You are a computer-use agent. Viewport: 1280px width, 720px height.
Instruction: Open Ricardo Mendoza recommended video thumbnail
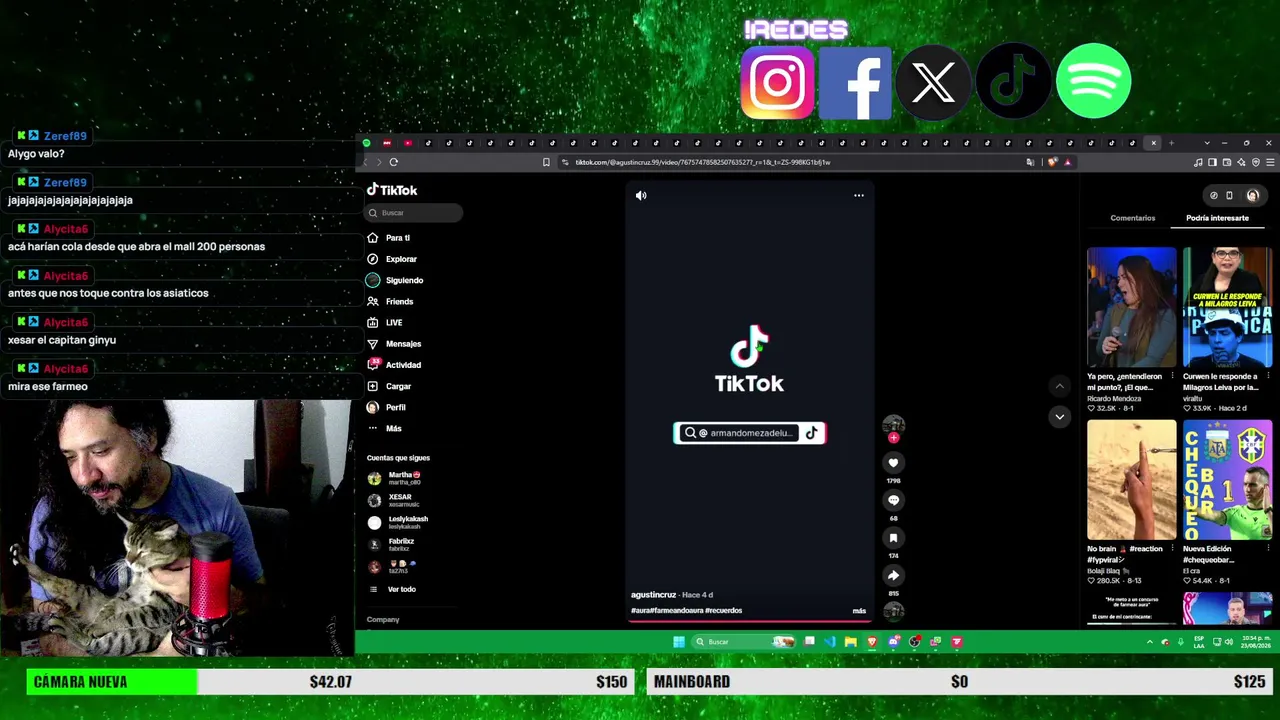point(1131,307)
